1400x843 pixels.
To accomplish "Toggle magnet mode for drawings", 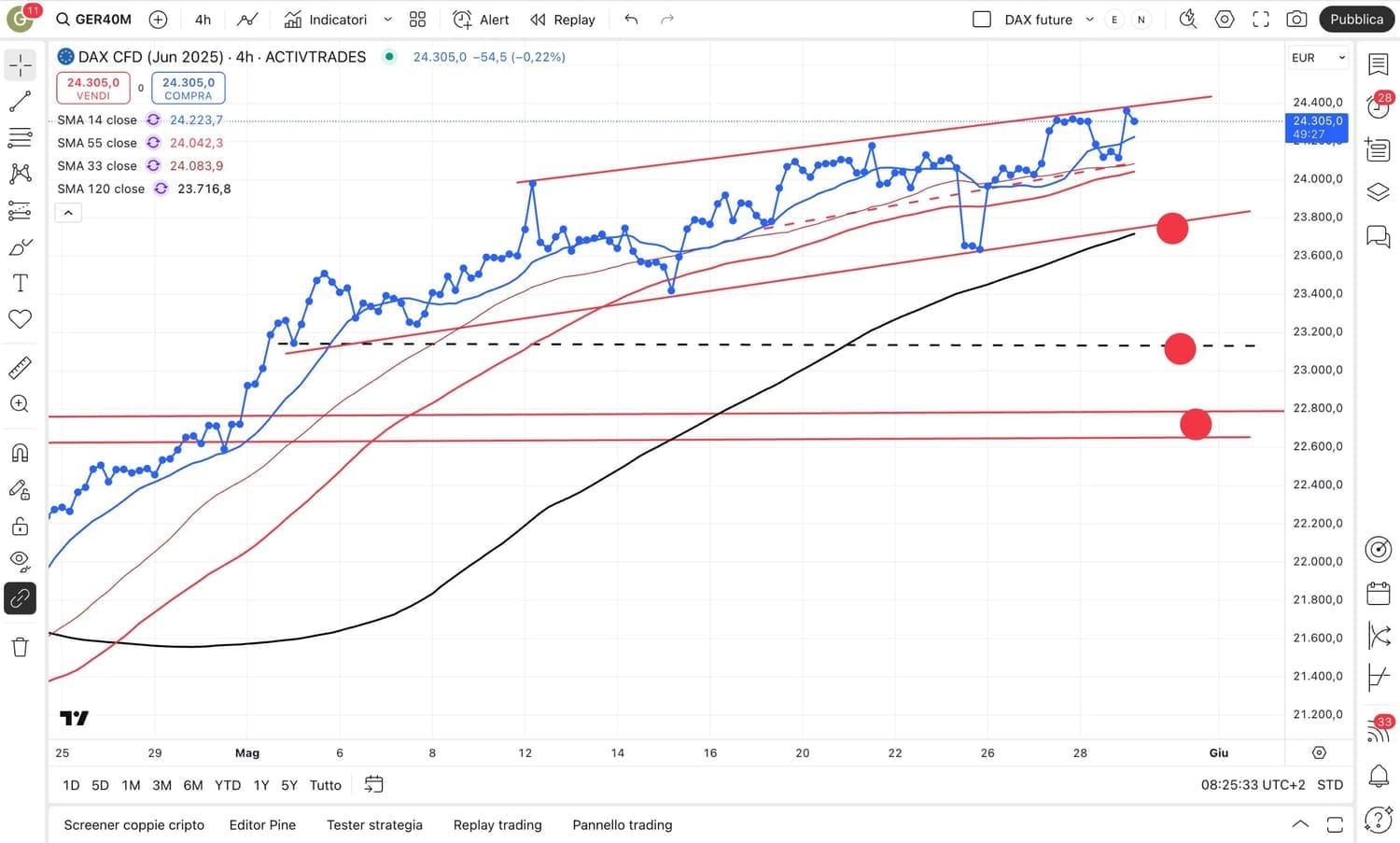I will click(21, 453).
